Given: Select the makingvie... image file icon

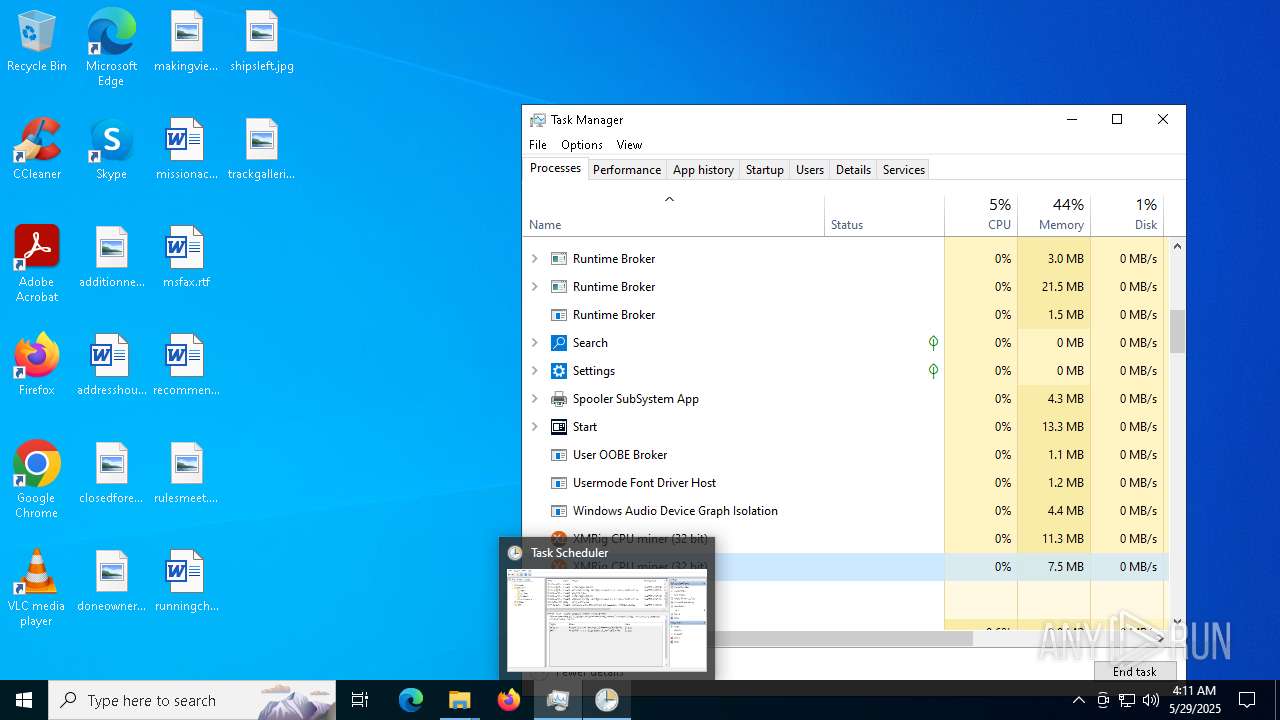Looking at the screenshot, I should 186,42.
